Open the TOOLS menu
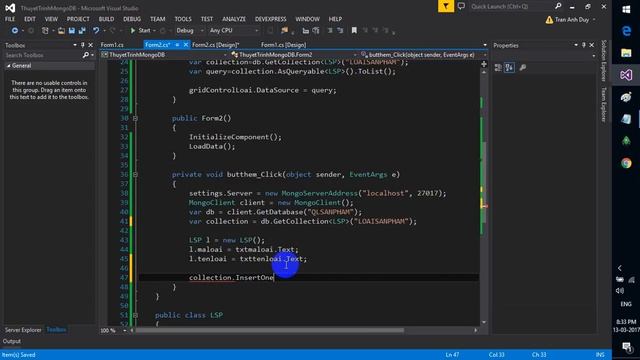 [x=183, y=19]
